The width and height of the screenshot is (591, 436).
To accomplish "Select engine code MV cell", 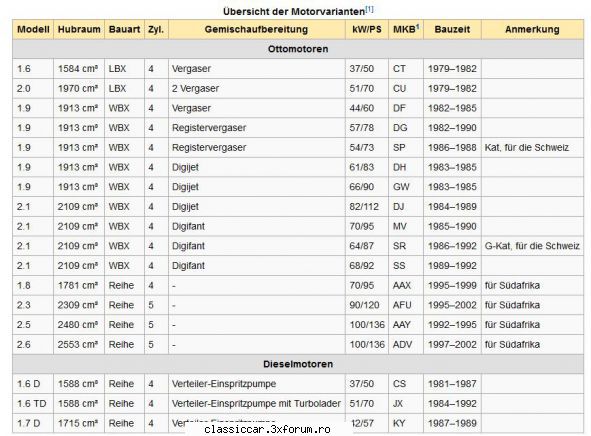I will click(x=406, y=226).
